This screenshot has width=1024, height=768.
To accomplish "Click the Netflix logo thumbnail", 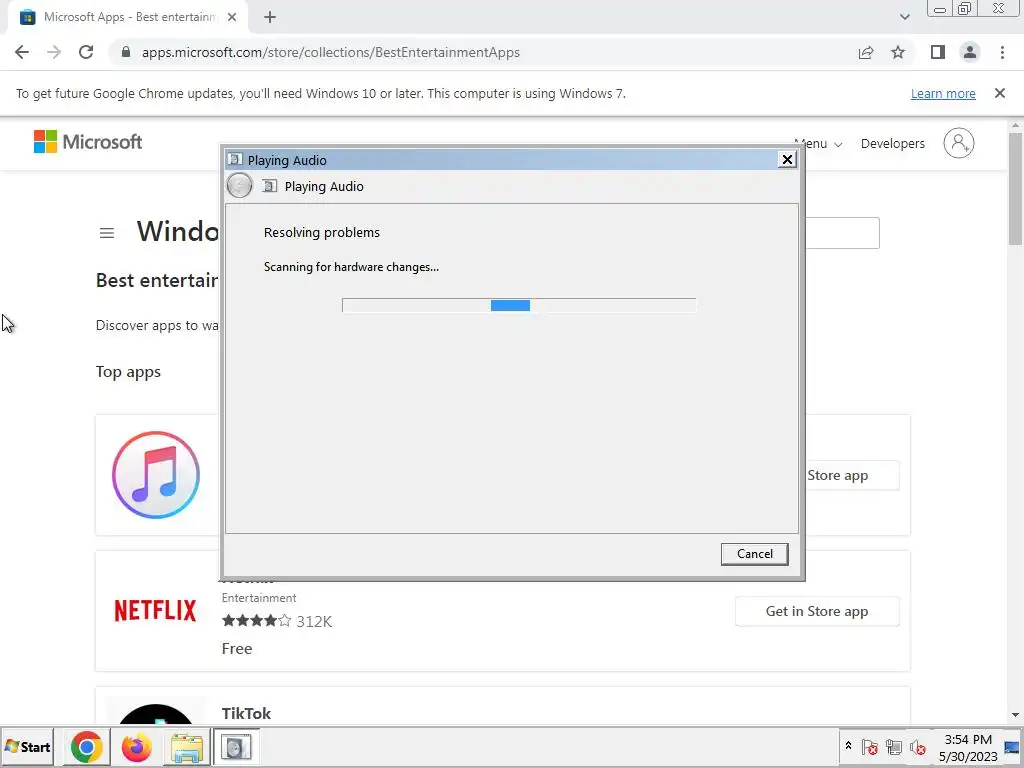I will (155, 611).
